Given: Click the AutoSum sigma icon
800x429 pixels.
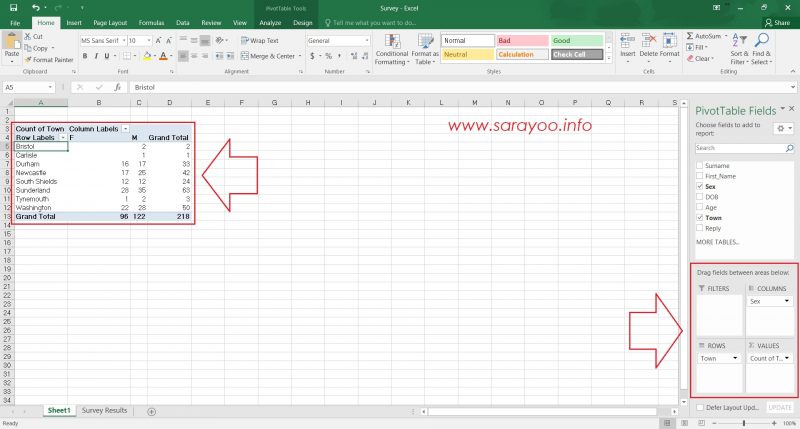Looking at the screenshot, I should [x=690, y=36].
